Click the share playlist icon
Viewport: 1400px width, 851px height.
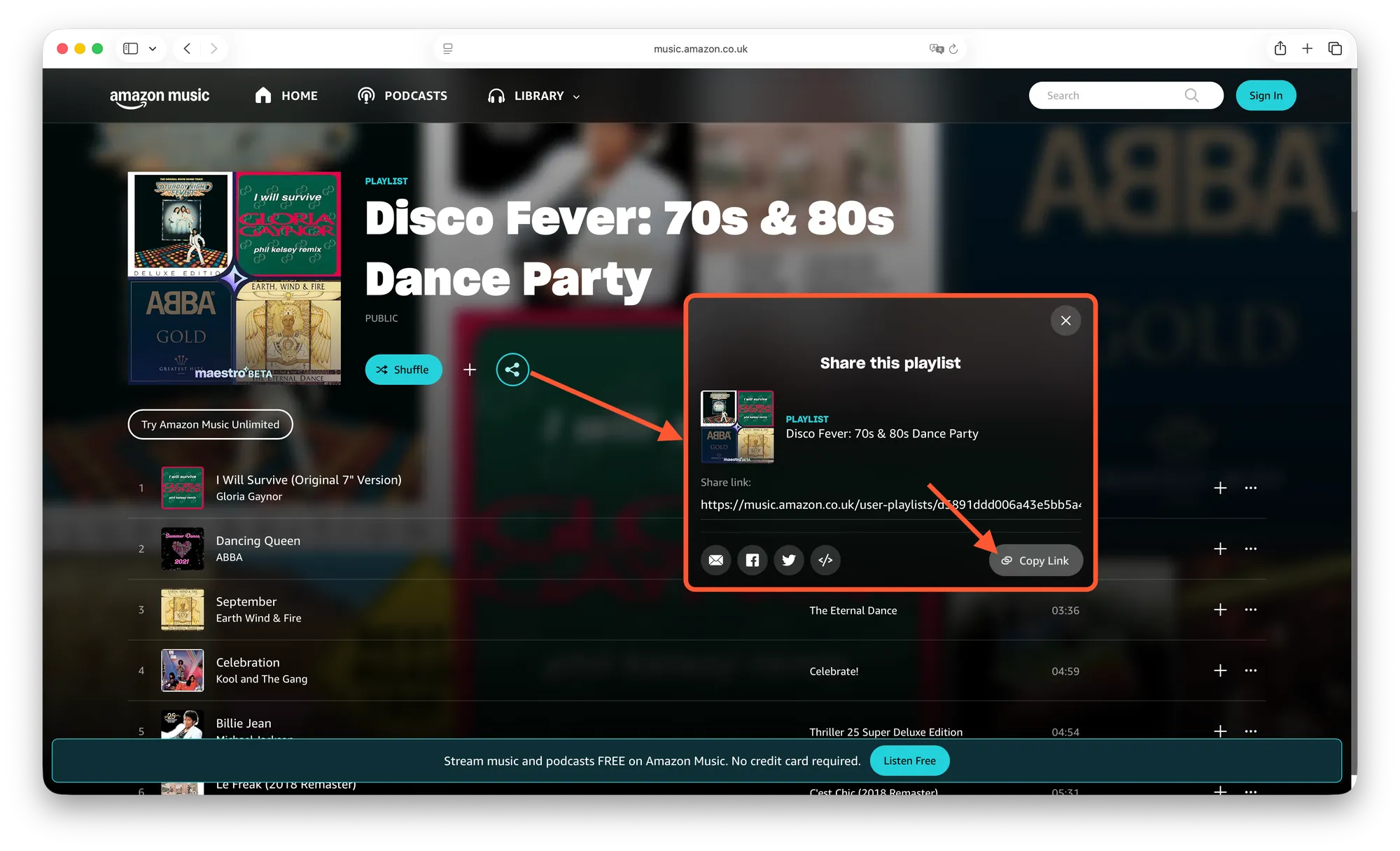512,370
